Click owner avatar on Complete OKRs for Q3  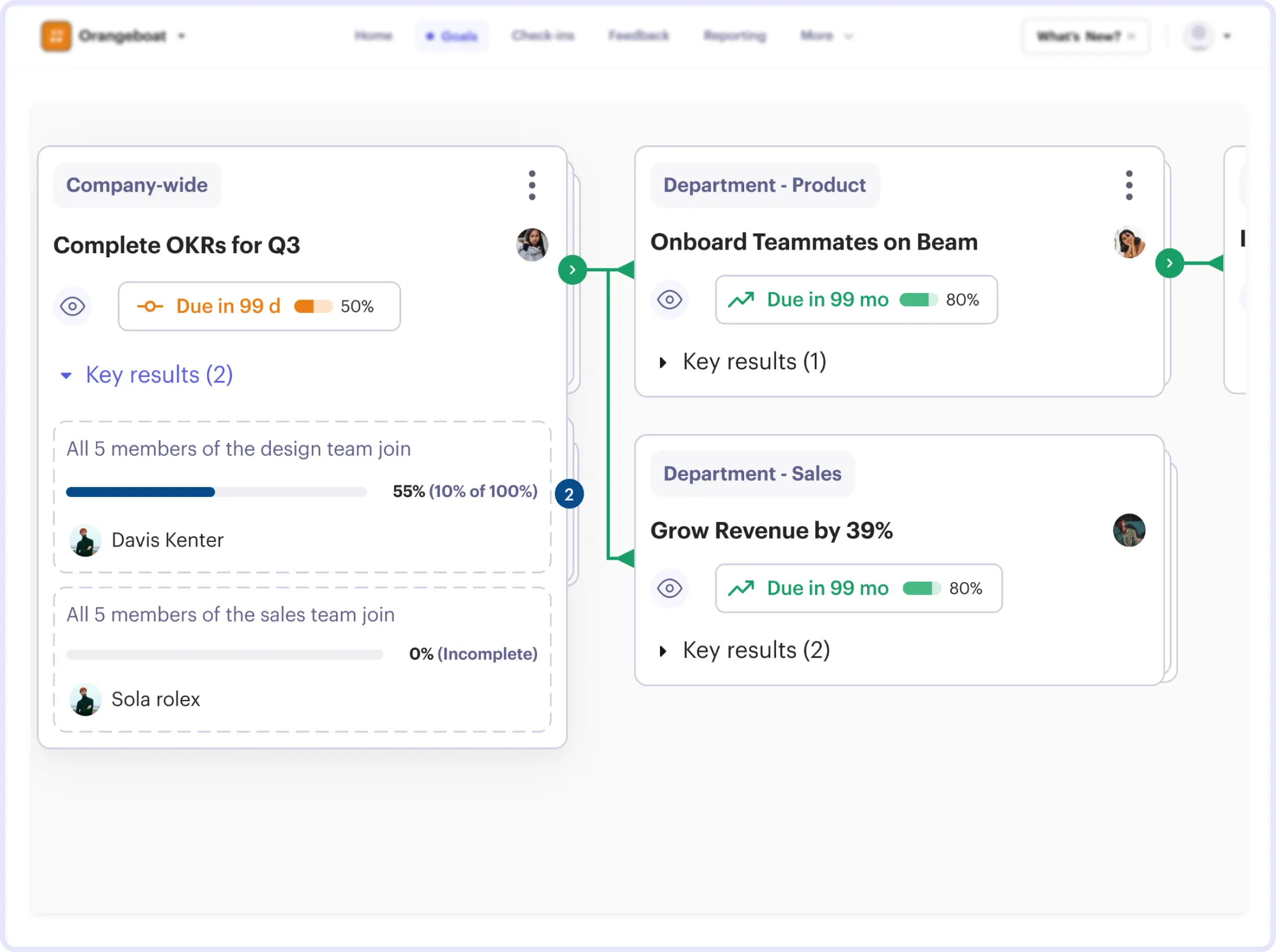point(532,245)
